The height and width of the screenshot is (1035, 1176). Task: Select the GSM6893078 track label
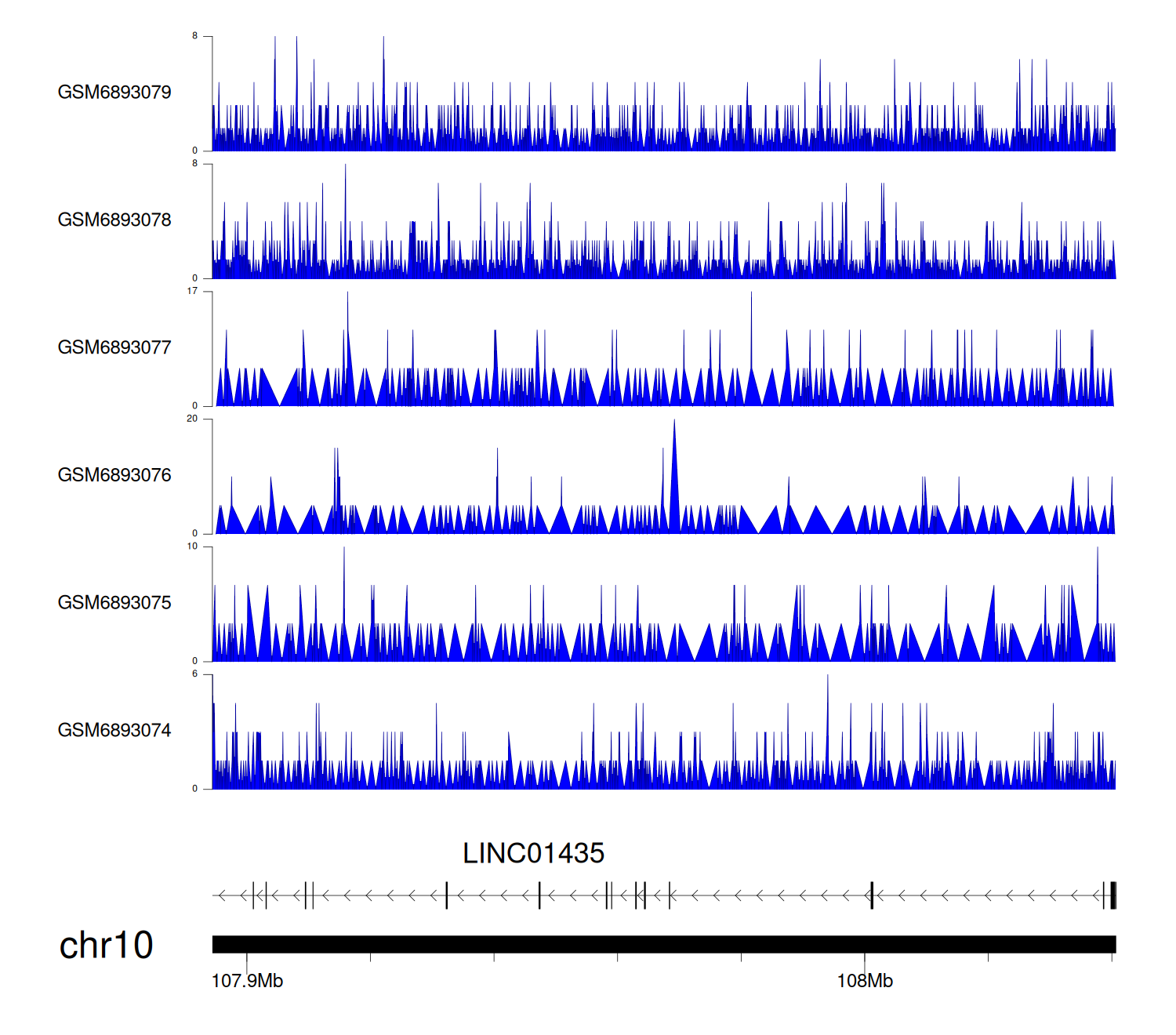pos(114,220)
